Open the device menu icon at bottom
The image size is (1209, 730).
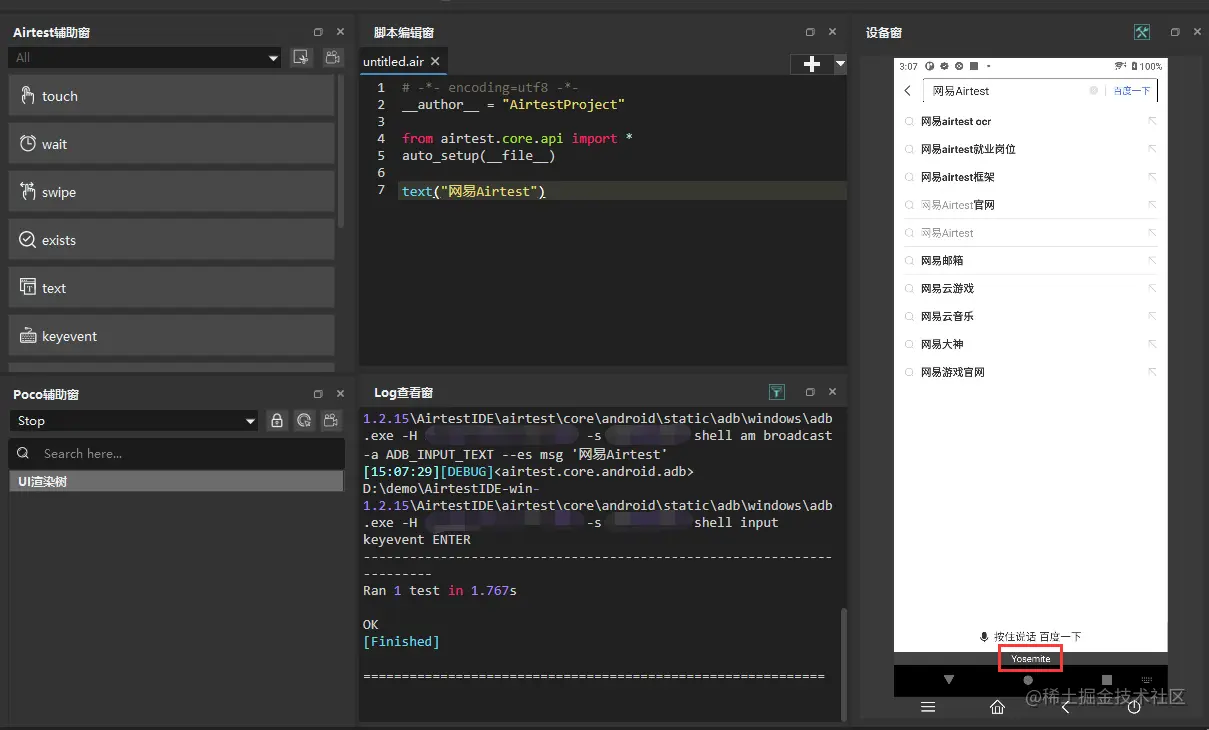pos(928,707)
